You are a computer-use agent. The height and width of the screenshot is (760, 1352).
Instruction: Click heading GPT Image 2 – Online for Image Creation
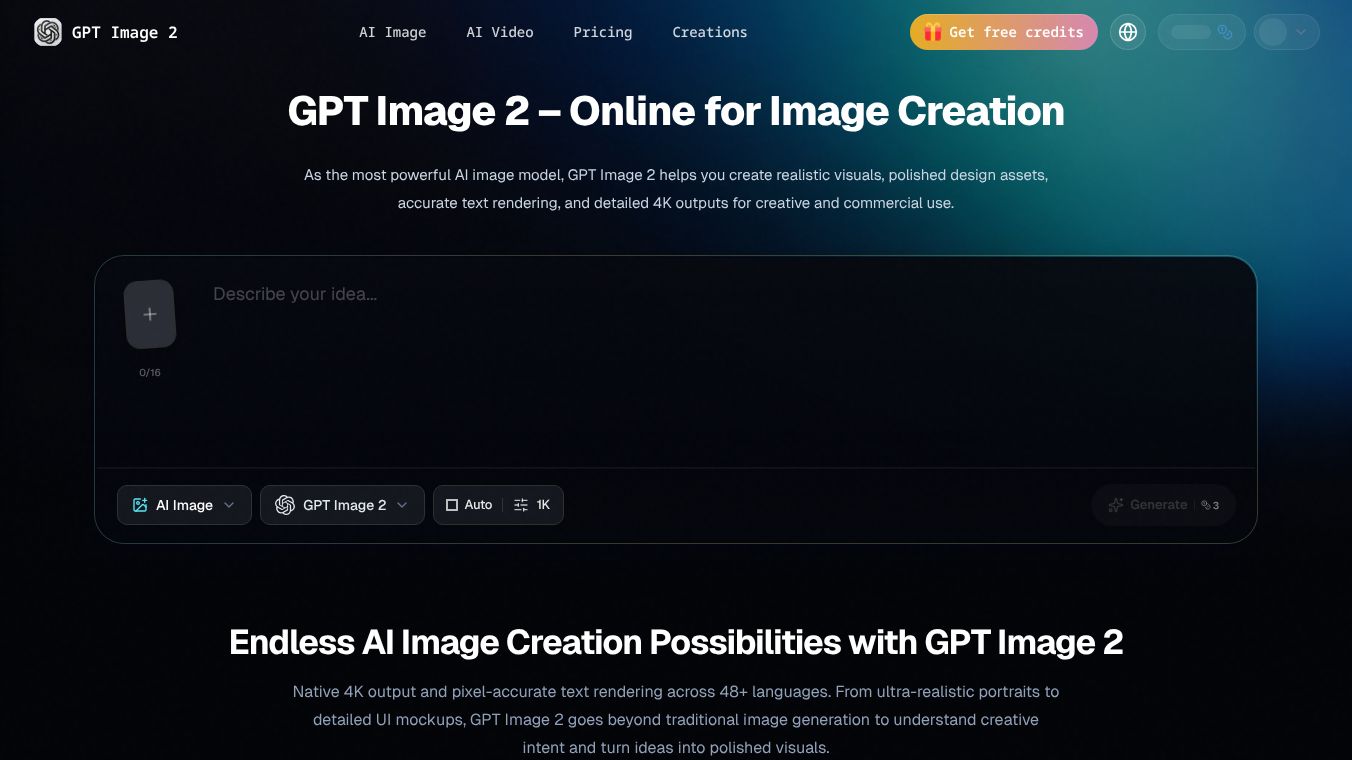click(676, 111)
